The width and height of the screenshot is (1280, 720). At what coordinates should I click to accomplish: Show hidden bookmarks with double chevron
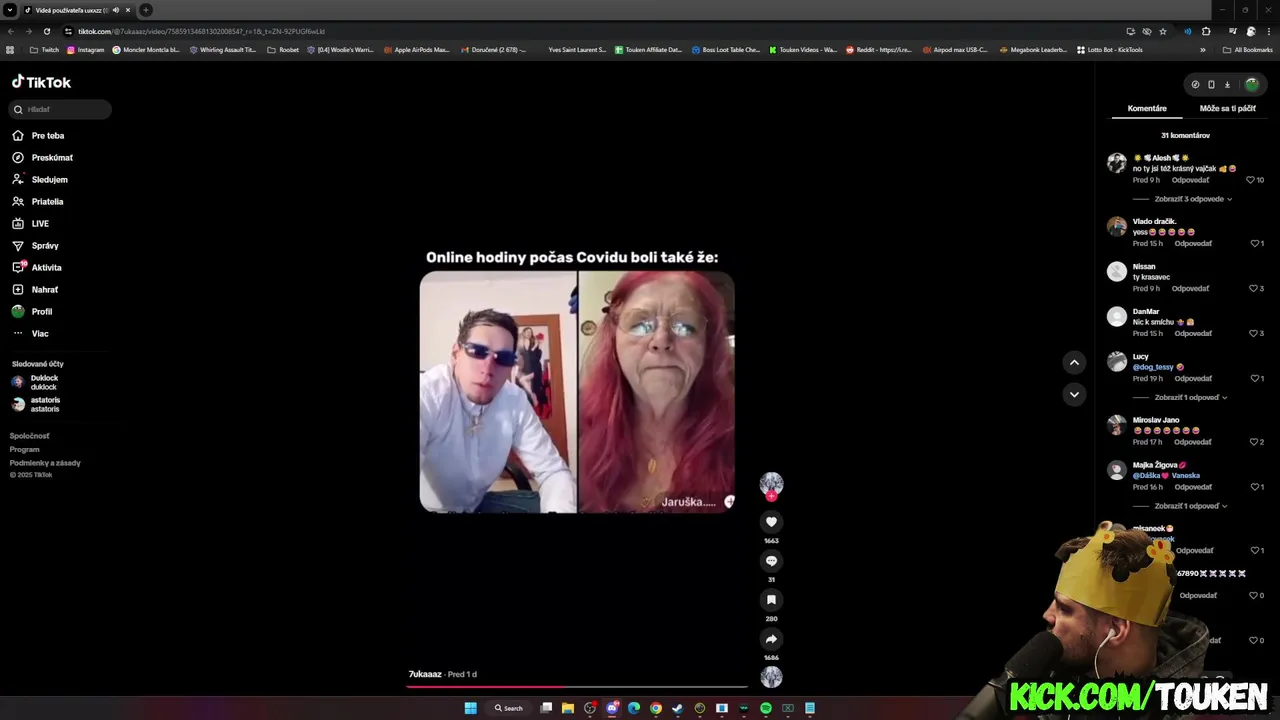[1203, 49]
